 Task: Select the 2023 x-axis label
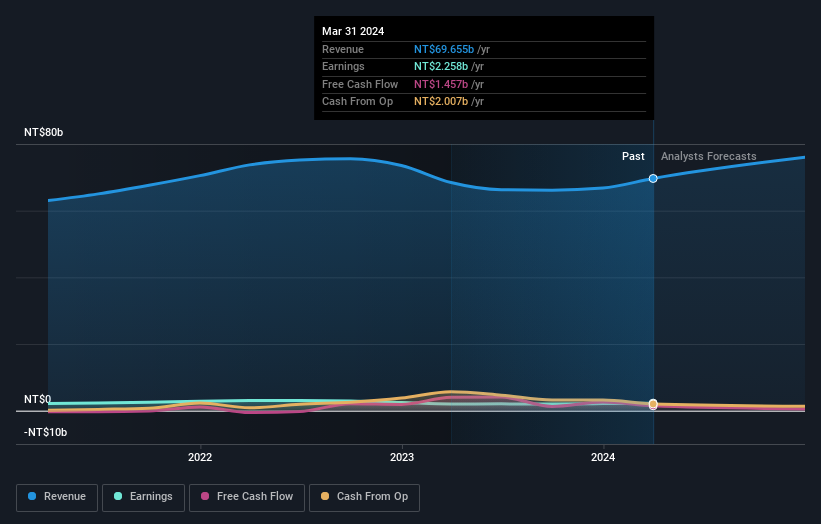(402, 457)
